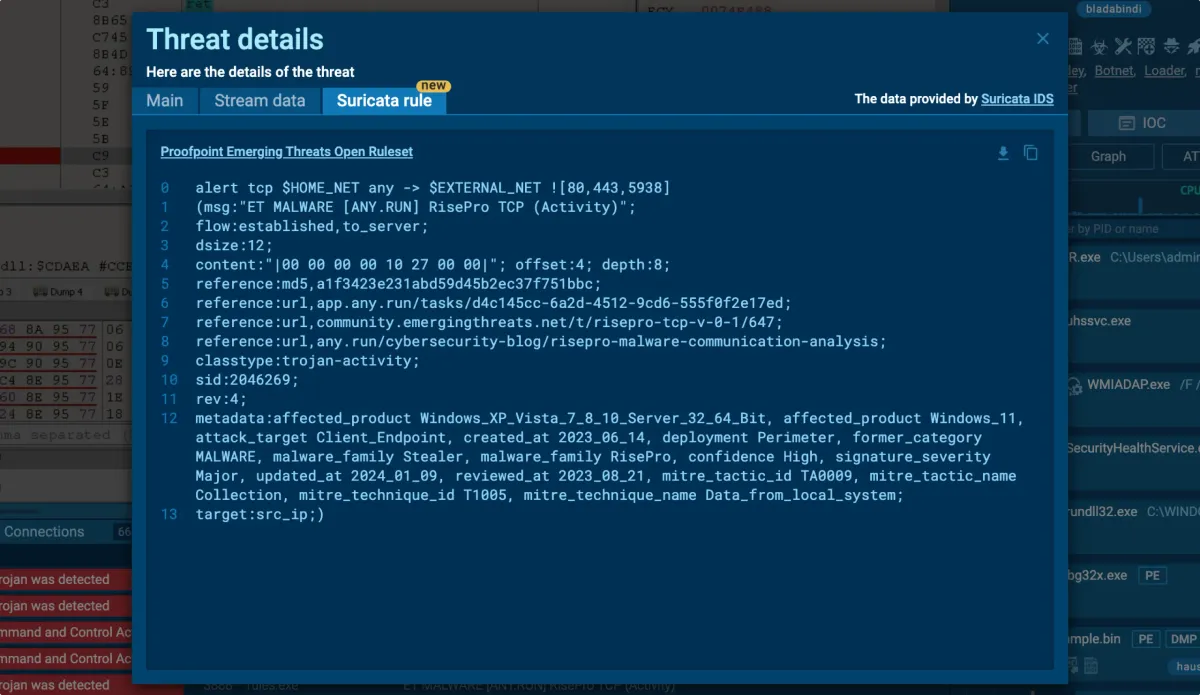This screenshot has height=695, width=1200.
Task: Close the Threat details dialog
Action: pos(1043,39)
